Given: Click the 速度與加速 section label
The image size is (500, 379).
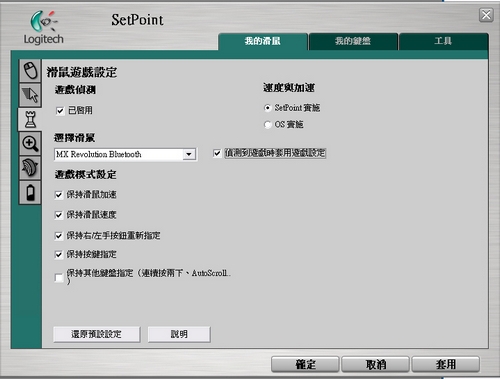Looking at the screenshot, I should pyautogui.click(x=289, y=88).
